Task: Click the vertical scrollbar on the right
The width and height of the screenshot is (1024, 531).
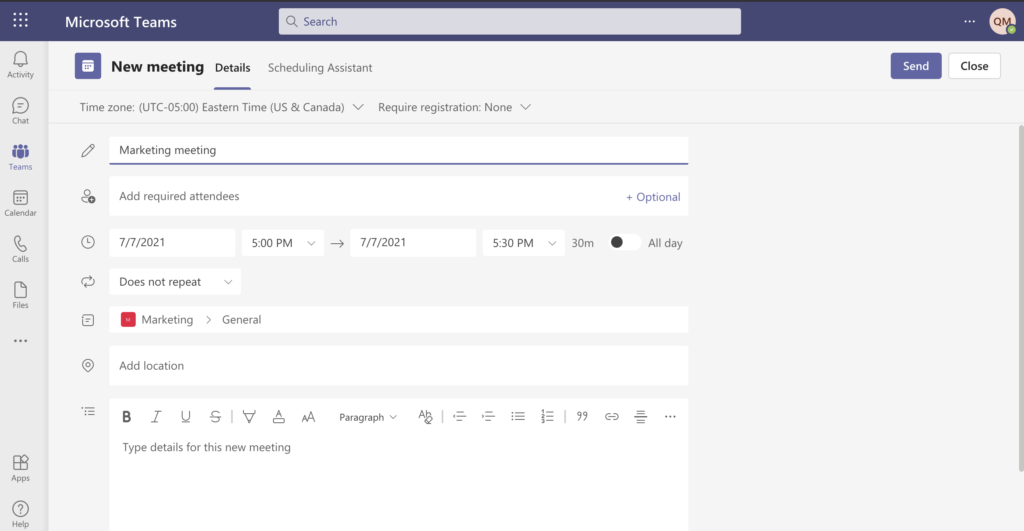Action: click(x=1021, y=297)
